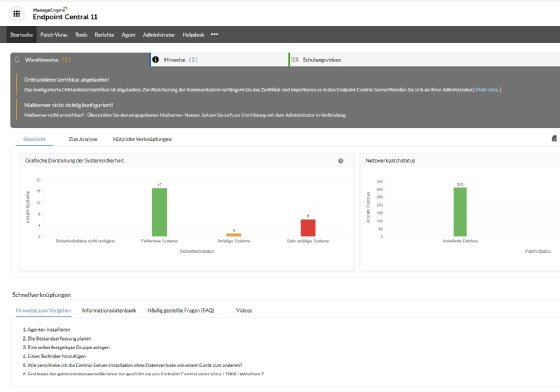Click the icon right of the overview tabs

pos(554,139)
